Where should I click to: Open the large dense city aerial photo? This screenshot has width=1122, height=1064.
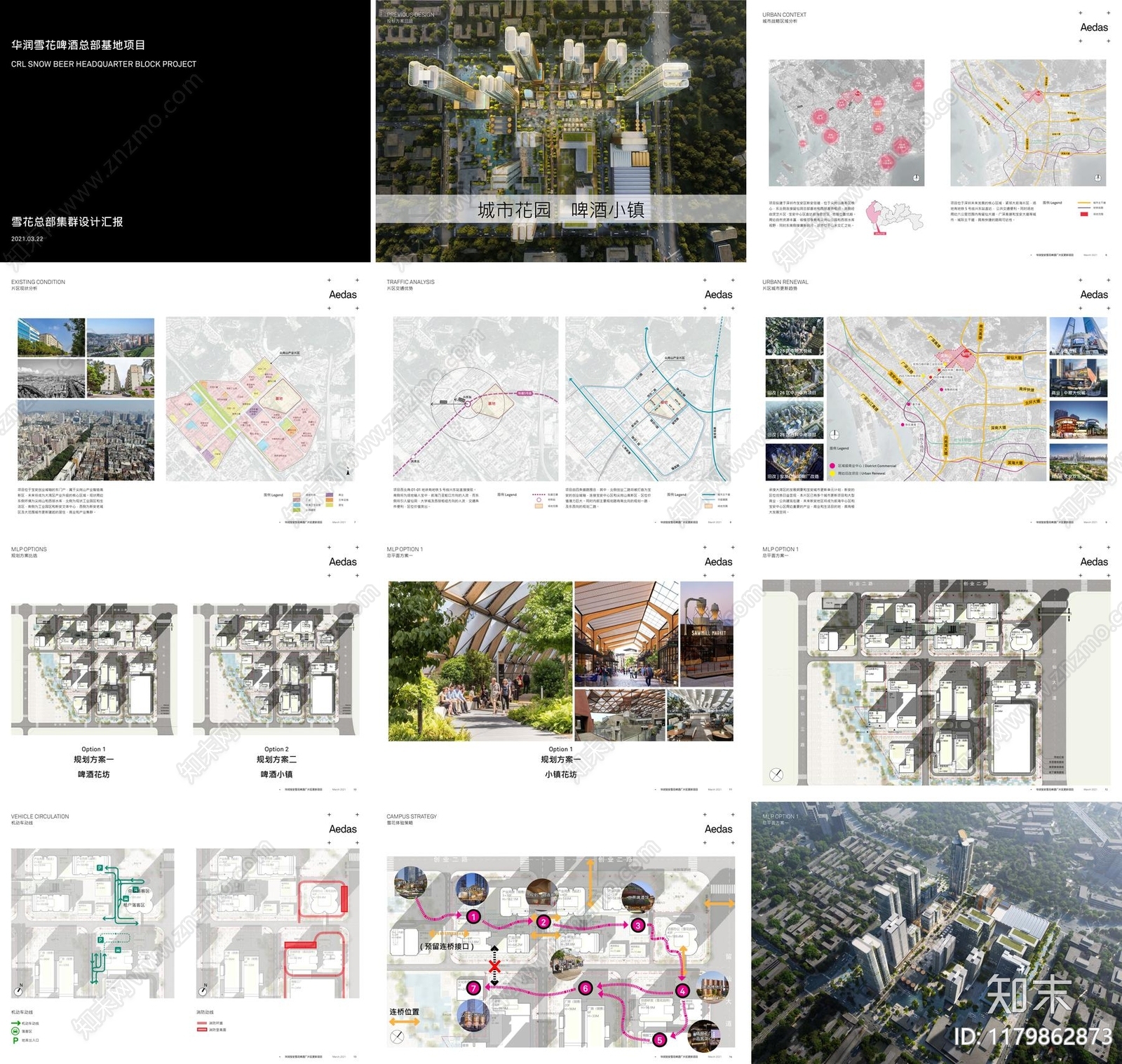pyautogui.click(x=86, y=440)
